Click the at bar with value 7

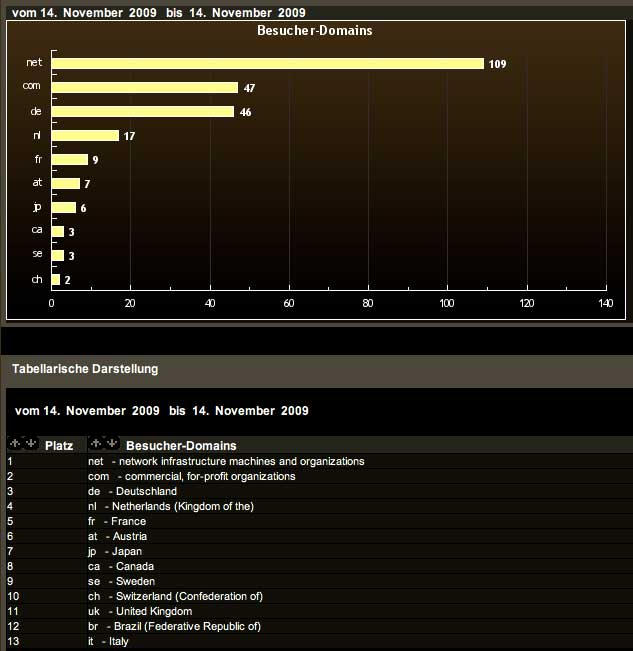point(65,183)
